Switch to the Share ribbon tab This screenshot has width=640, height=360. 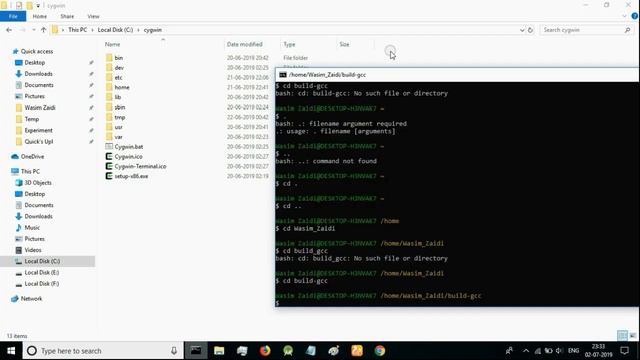(67, 16)
